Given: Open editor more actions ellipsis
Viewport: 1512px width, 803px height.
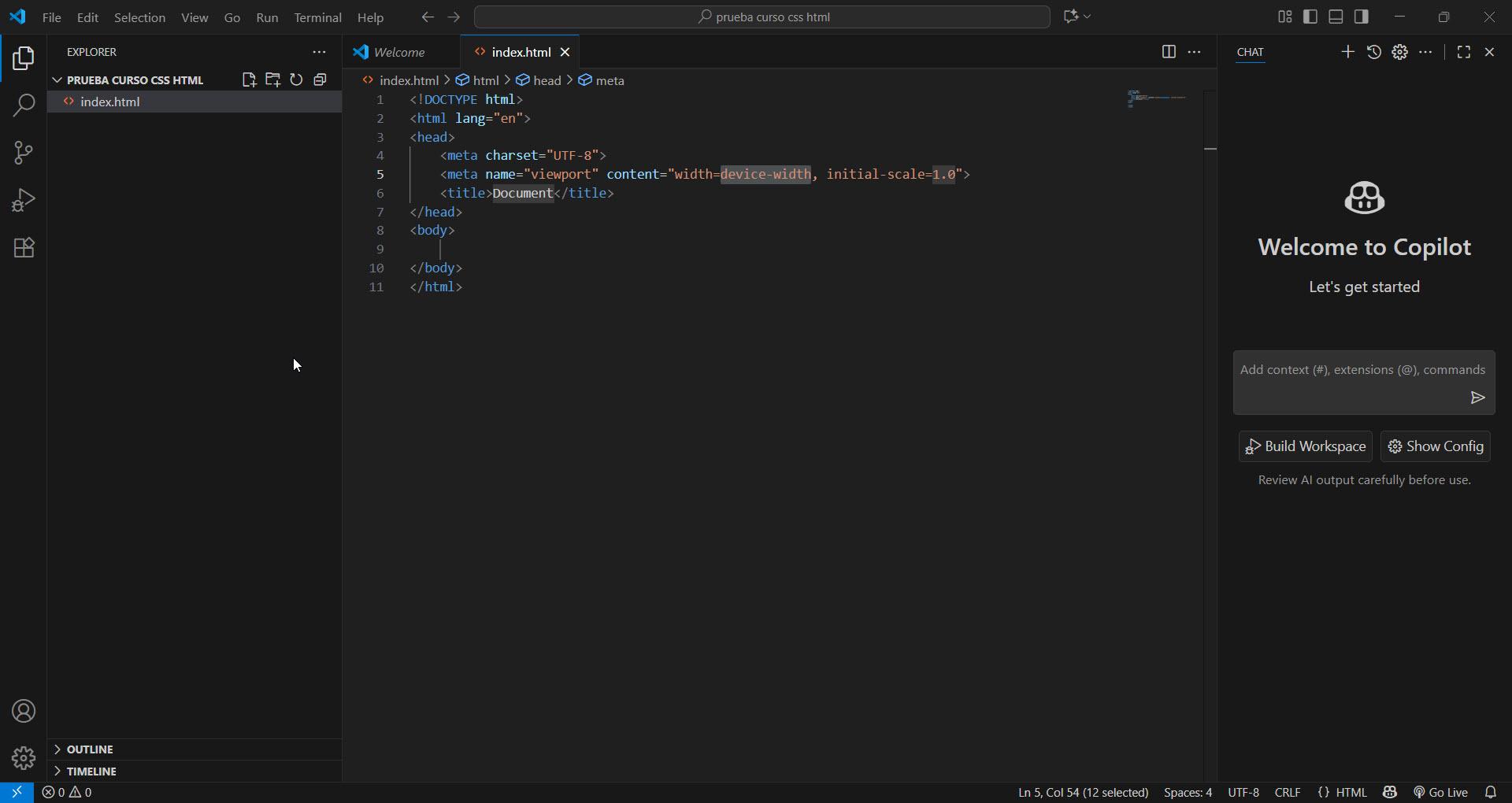Looking at the screenshot, I should tap(1194, 52).
